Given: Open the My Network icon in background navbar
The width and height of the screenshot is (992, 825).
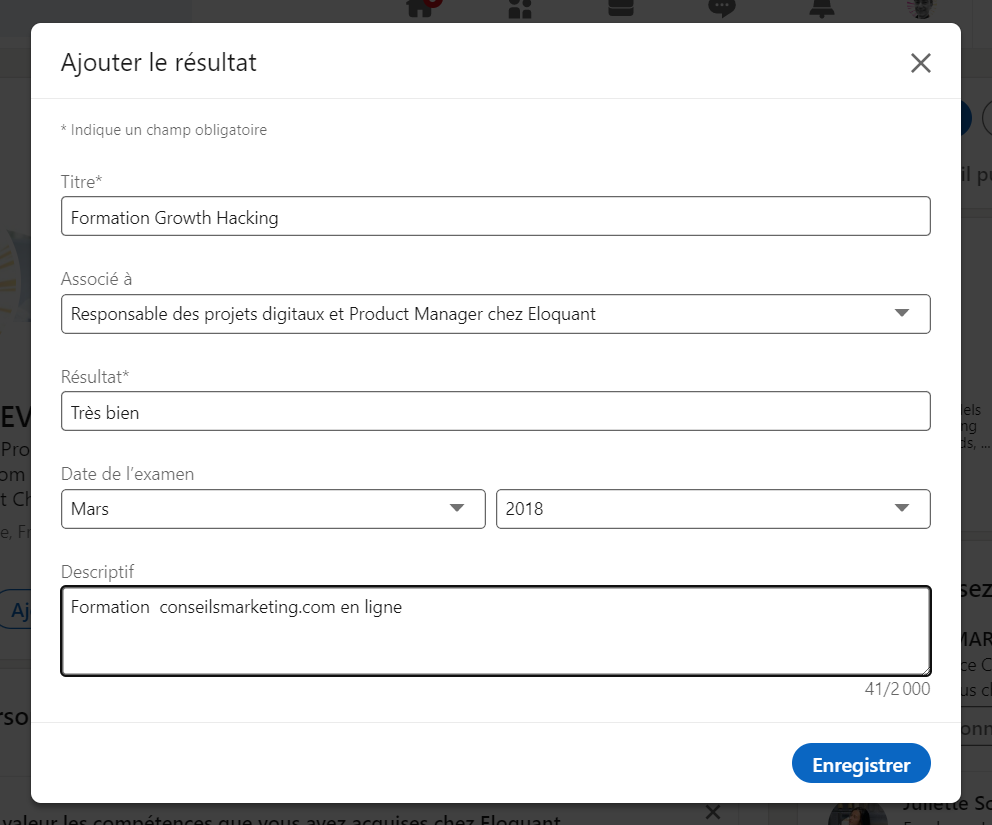Looking at the screenshot, I should pyautogui.click(x=520, y=8).
